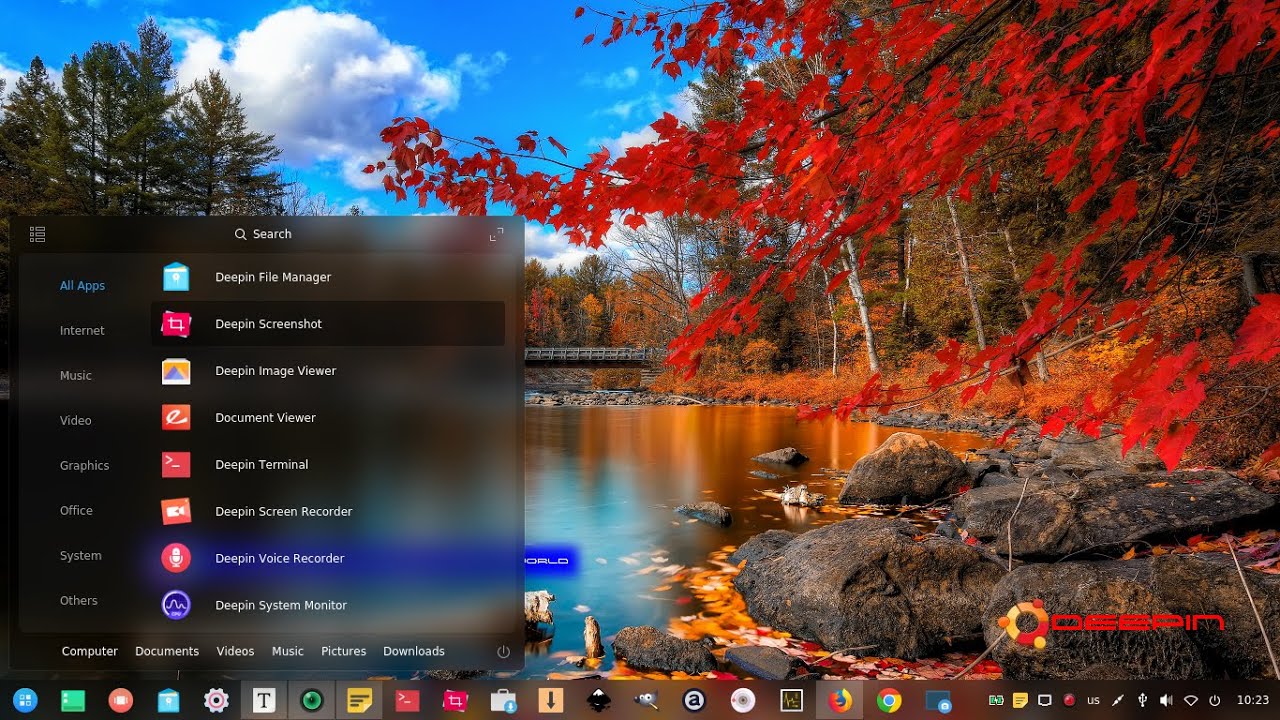Screen dimensions: 1280x720
Task: Select the Graphics category
Action: pos(84,466)
